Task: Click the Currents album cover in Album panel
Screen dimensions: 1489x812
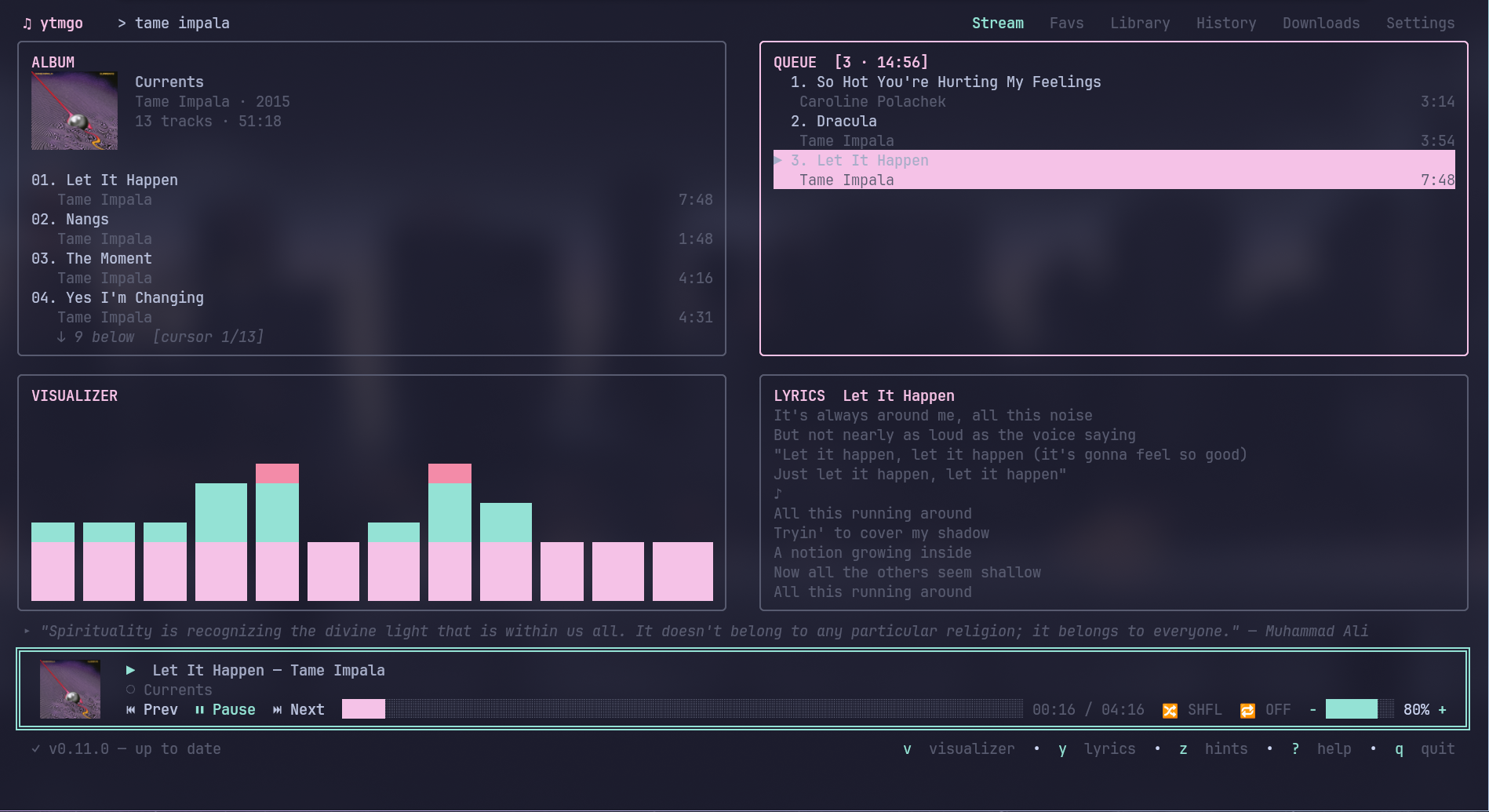Action: tap(75, 111)
